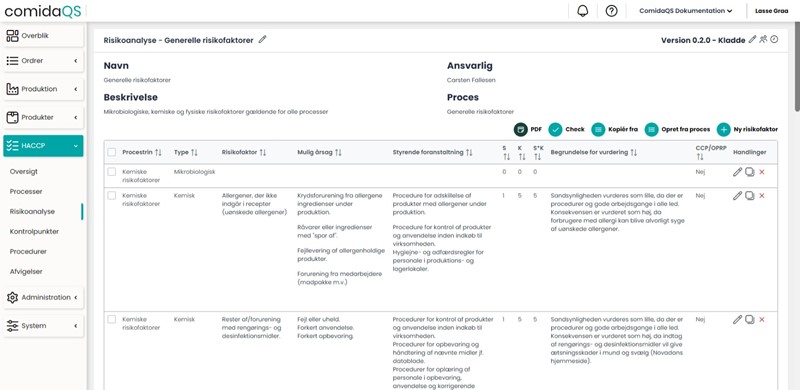Open the notifications bell icon
The height and width of the screenshot is (390, 800).
[582, 11]
